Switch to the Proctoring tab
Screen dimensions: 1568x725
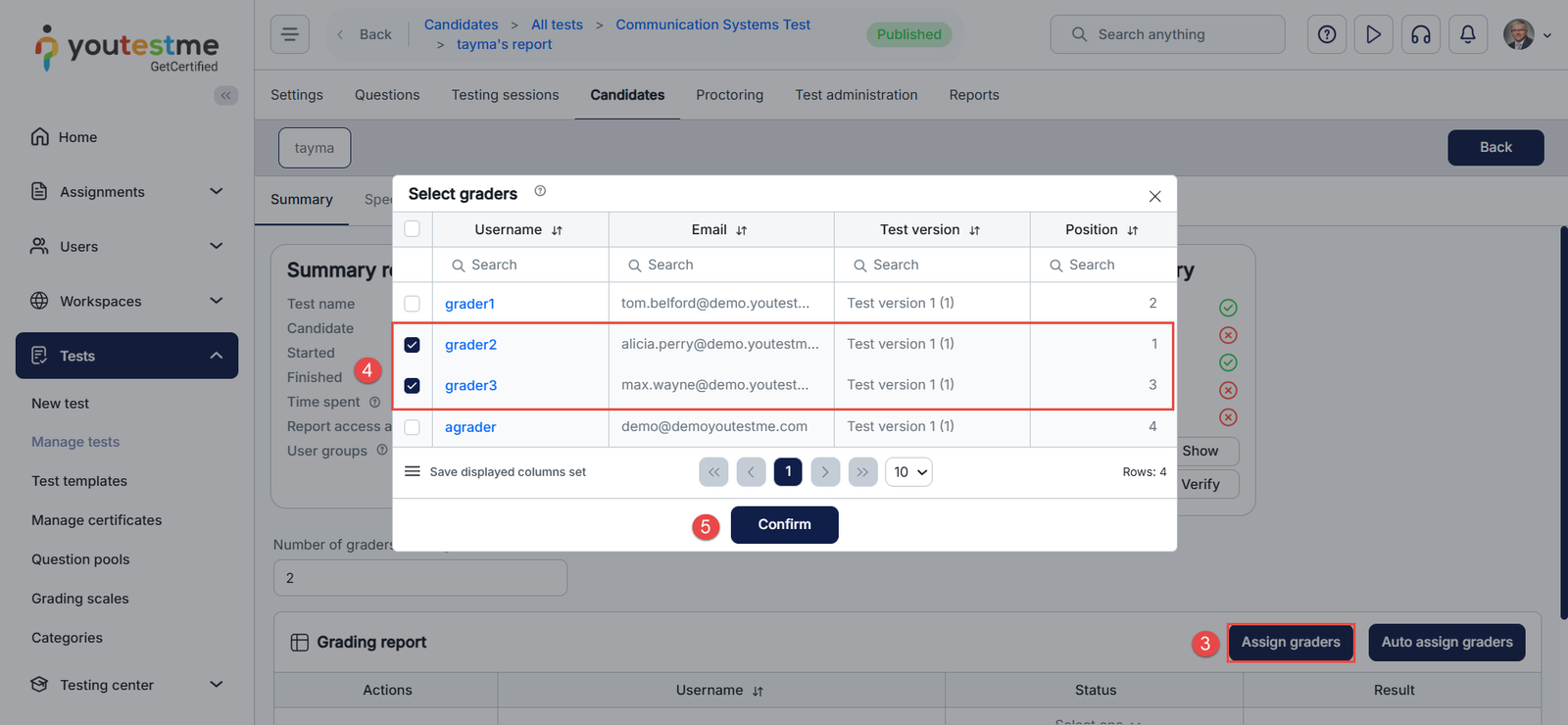click(x=729, y=95)
